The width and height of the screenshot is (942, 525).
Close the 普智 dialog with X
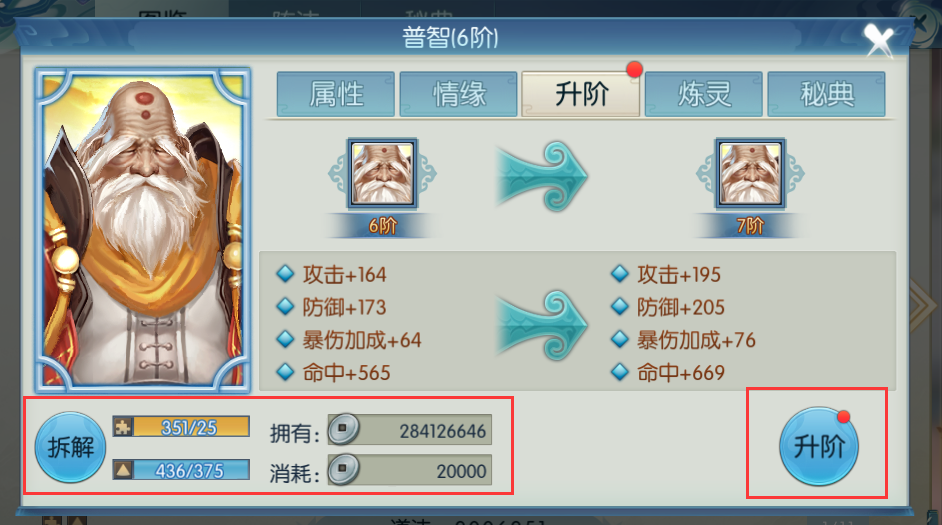[879, 40]
